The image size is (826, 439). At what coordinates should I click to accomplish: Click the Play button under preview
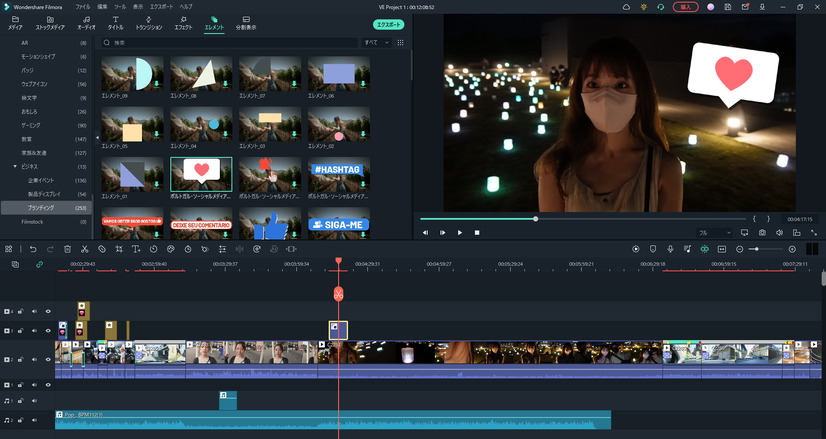click(460, 232)
